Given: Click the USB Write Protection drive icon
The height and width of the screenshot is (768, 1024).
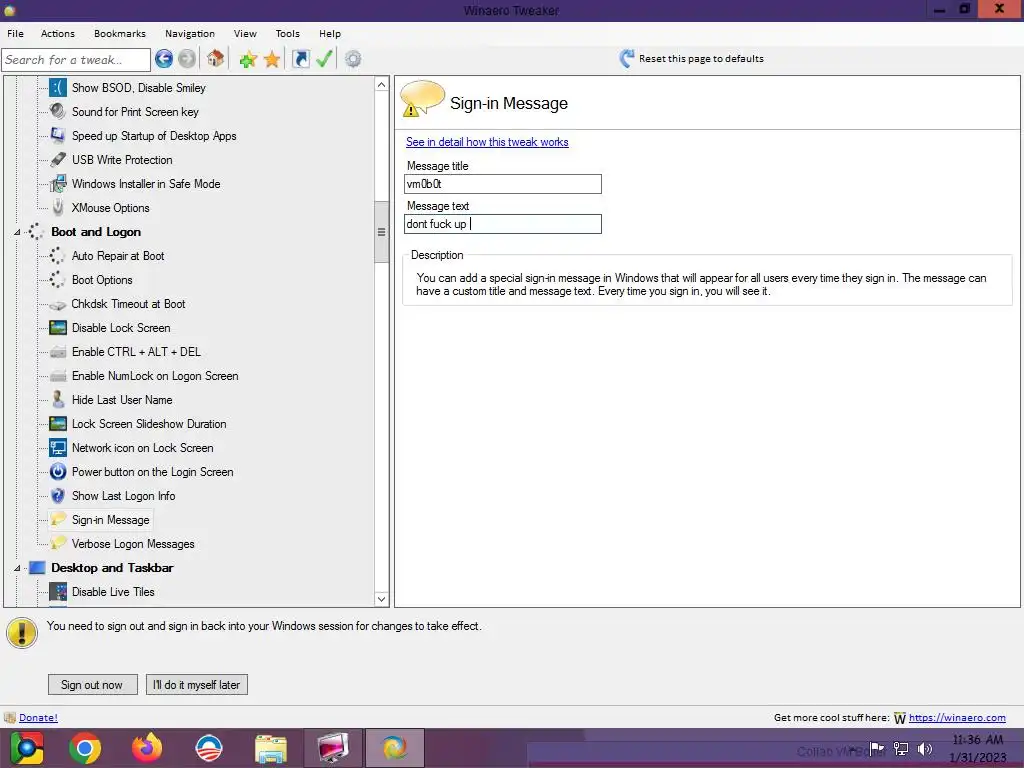Looking at the screenshot, I should pos(58,159).
